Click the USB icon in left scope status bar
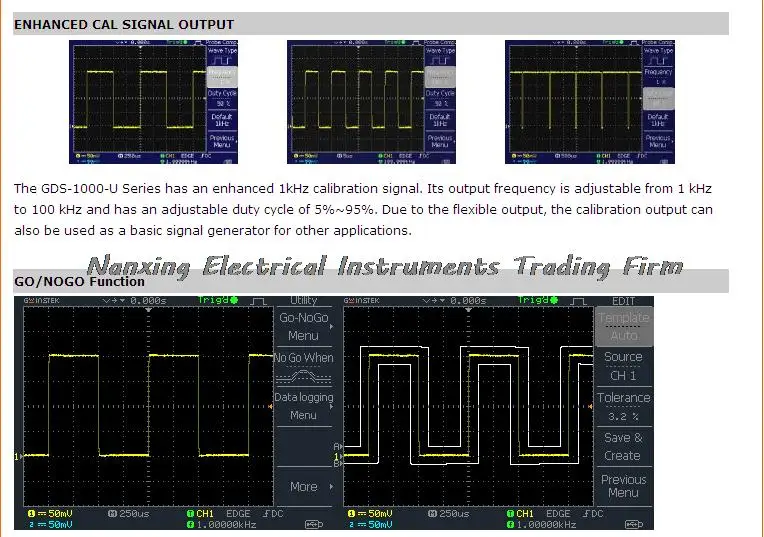 (x=314, y=524)
